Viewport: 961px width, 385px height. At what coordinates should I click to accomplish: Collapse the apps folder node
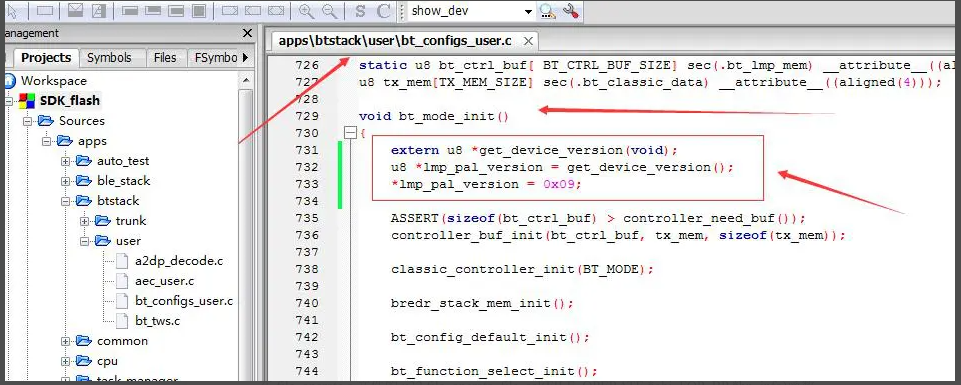(47, 141)
